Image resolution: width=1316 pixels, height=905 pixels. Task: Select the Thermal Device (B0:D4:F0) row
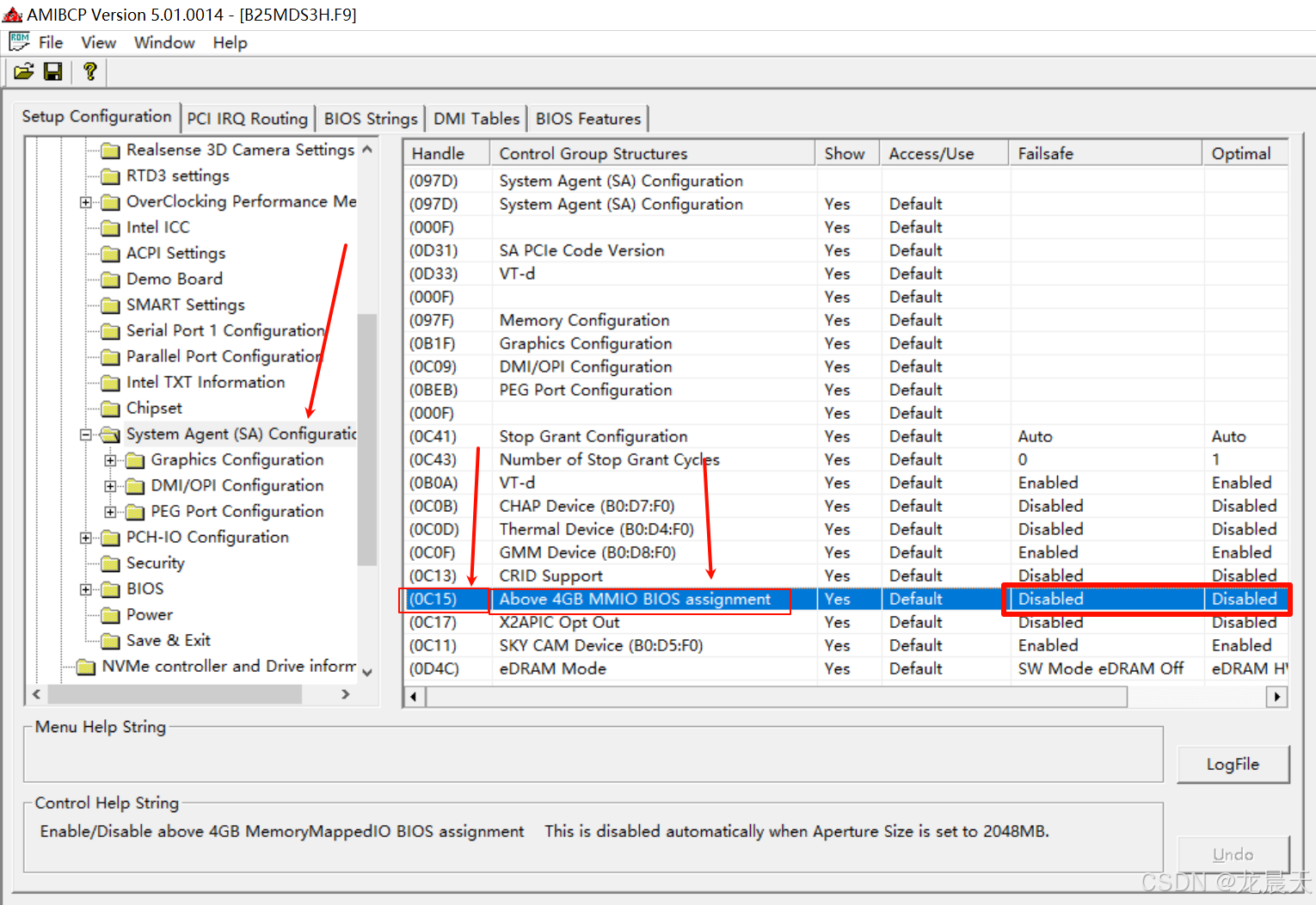(x=846, y=529)
